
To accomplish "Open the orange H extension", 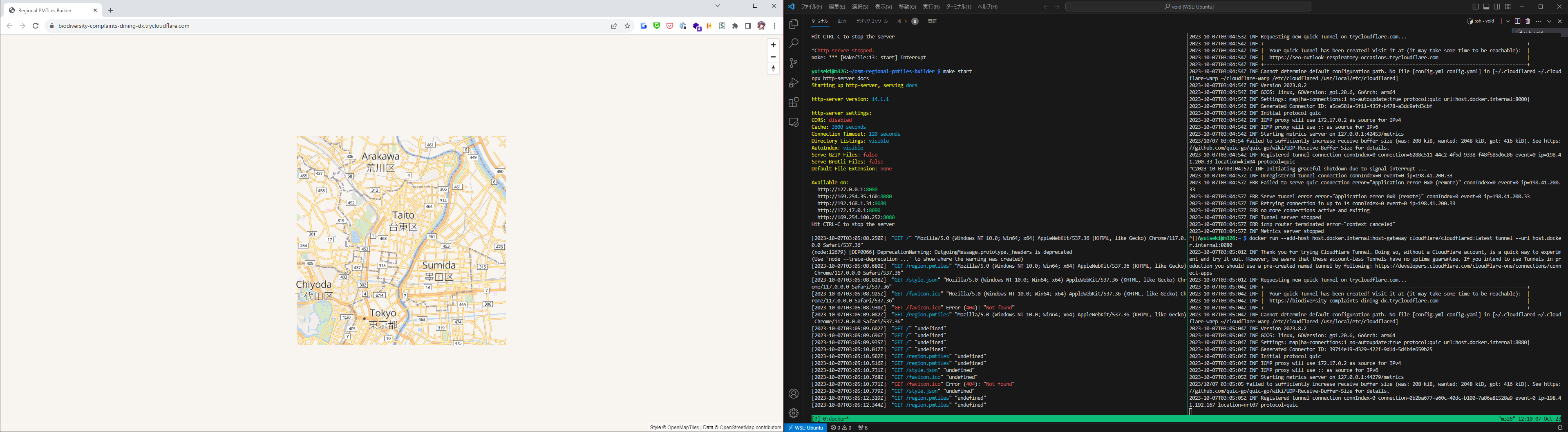I will point(709,26).
